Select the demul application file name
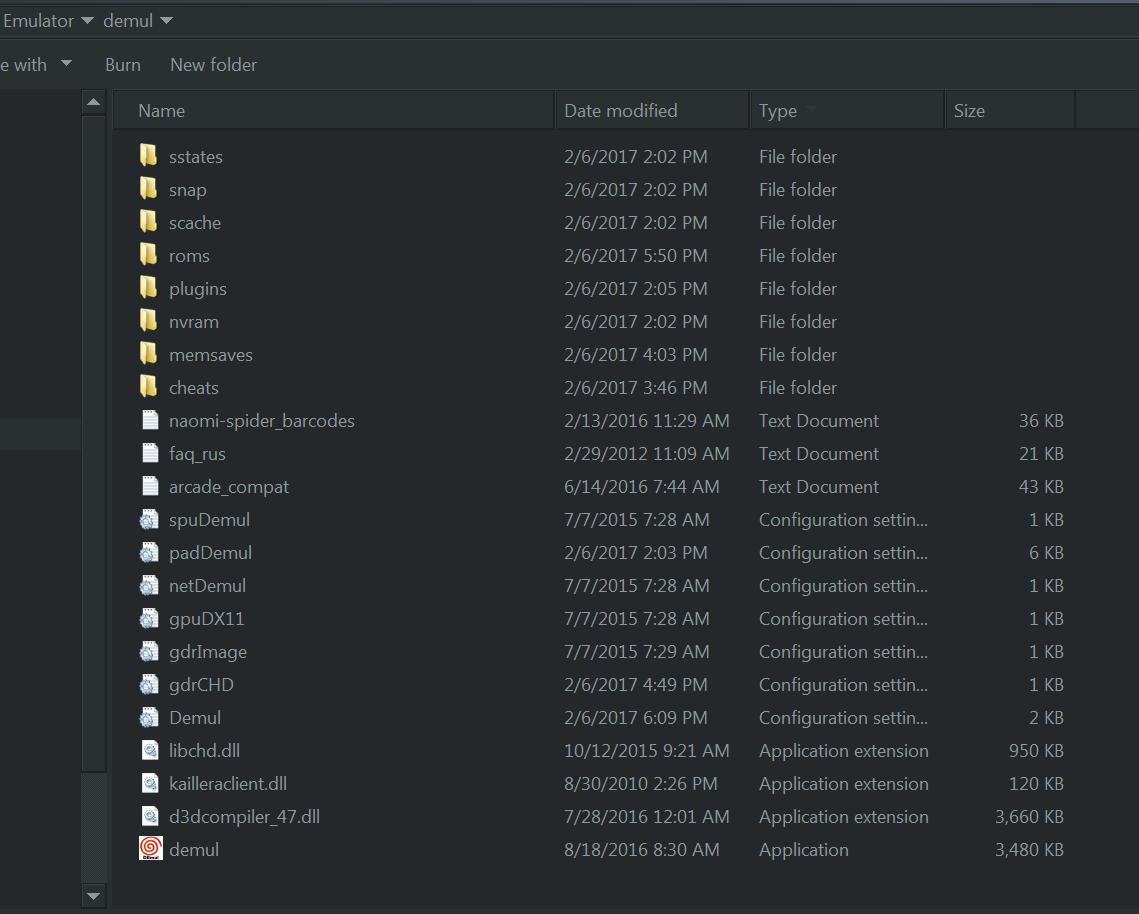This screenshot has height=914, width=1139. click(x=194, y=850)
